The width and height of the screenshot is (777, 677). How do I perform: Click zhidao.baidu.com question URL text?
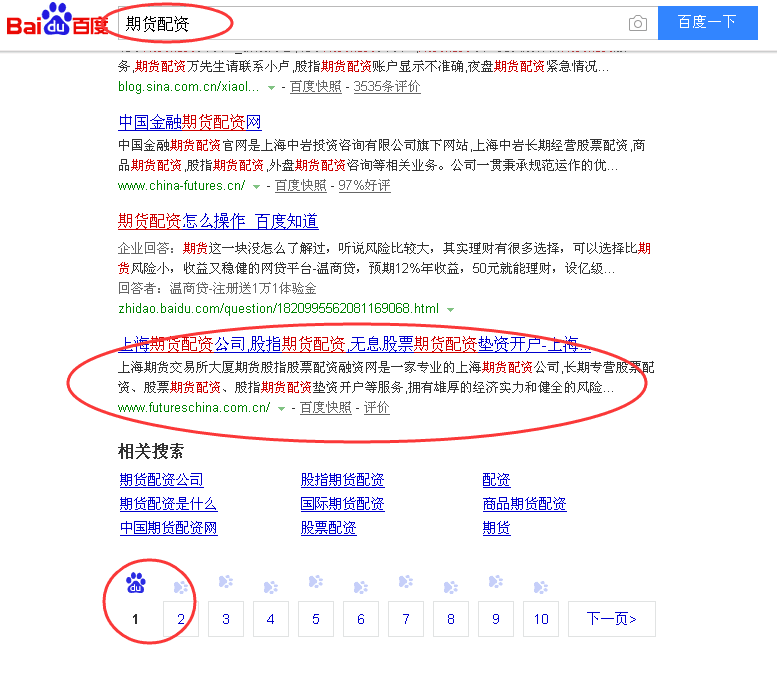278,309
